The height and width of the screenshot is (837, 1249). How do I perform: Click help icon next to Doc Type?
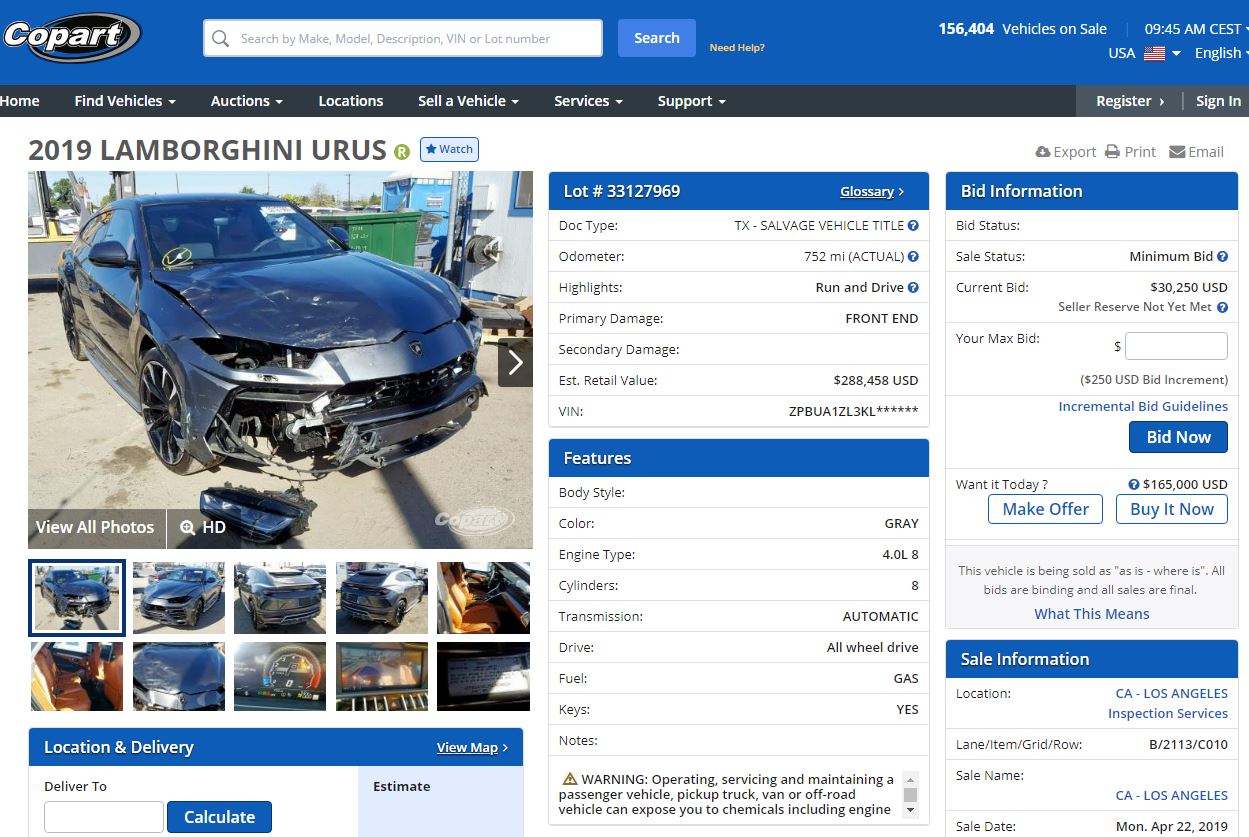913,226
